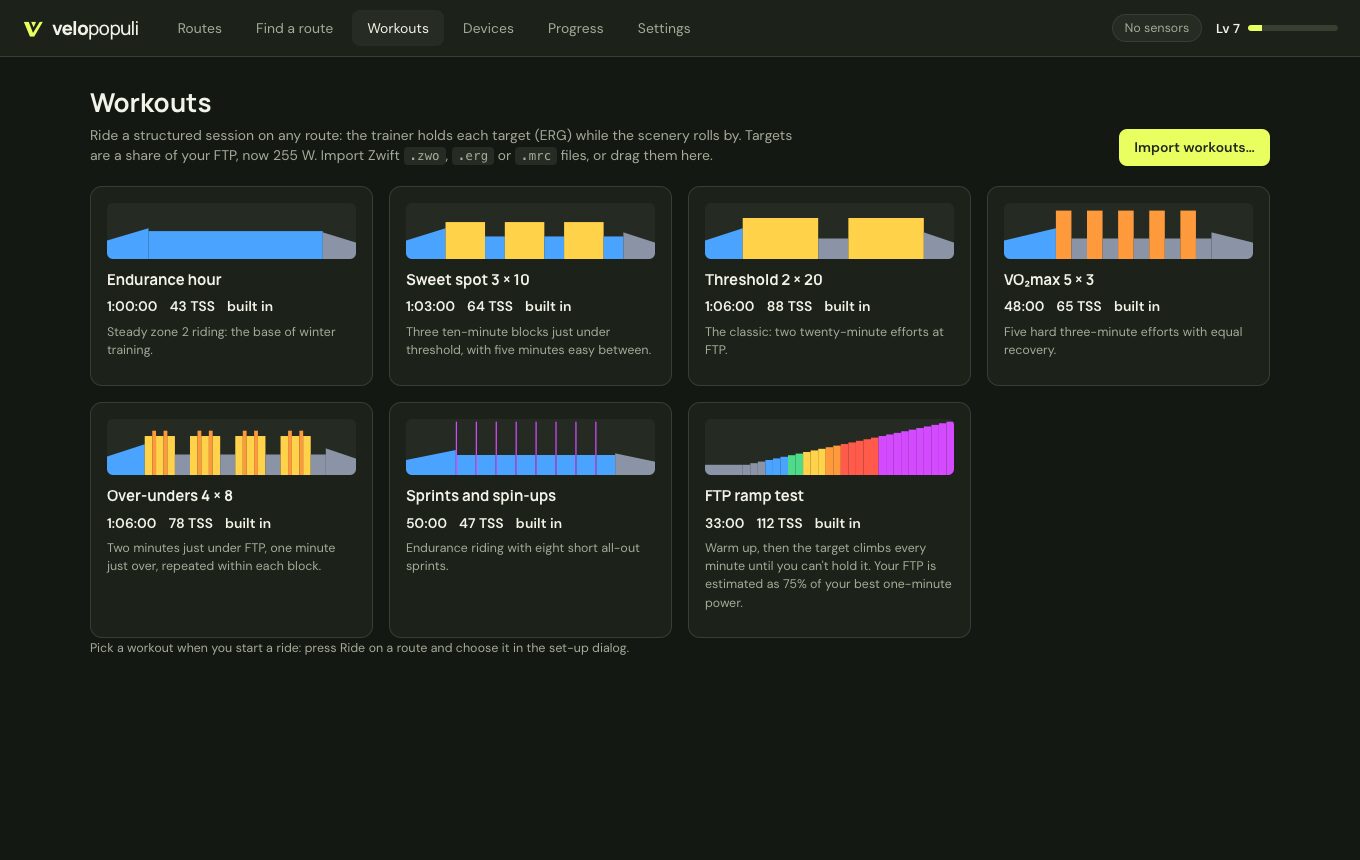Click the Lv 7 level progress bar

tap(1293, 28)
